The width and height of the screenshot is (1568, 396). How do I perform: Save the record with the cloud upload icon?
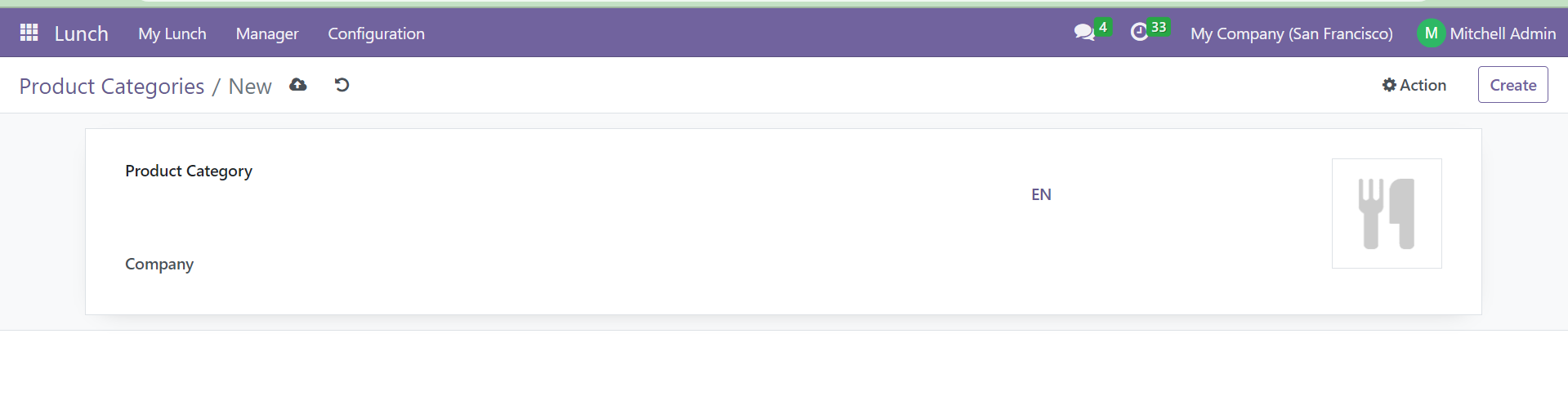click(x=298, y=85)
